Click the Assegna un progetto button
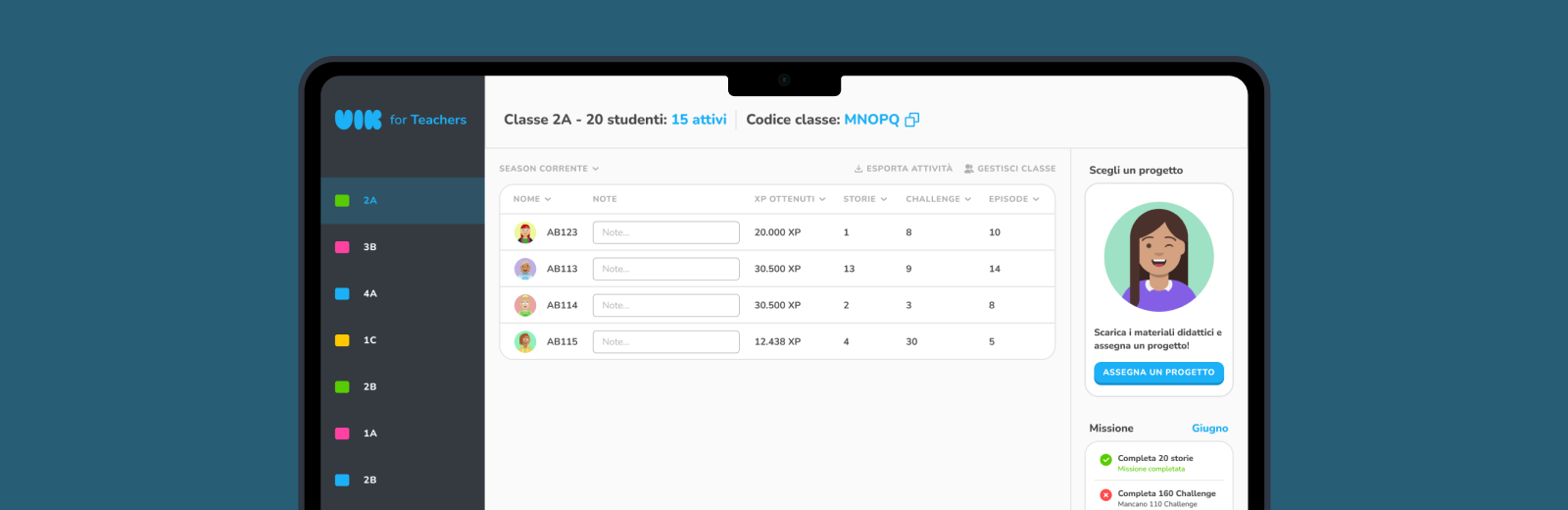This screenshot has height=510, width=1568. click(1158, 373)
